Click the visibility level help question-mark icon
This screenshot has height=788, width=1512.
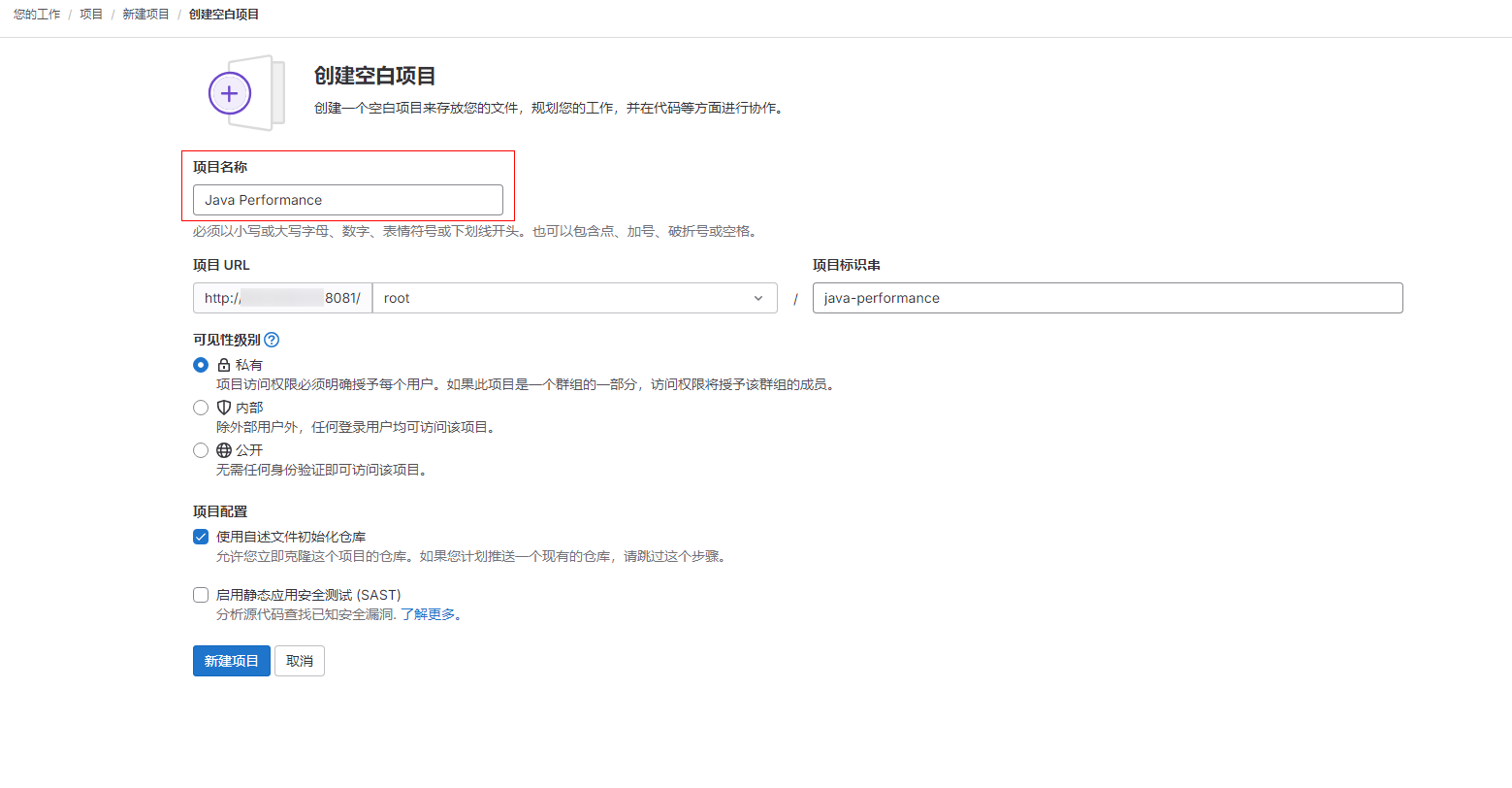click(272, 340)
